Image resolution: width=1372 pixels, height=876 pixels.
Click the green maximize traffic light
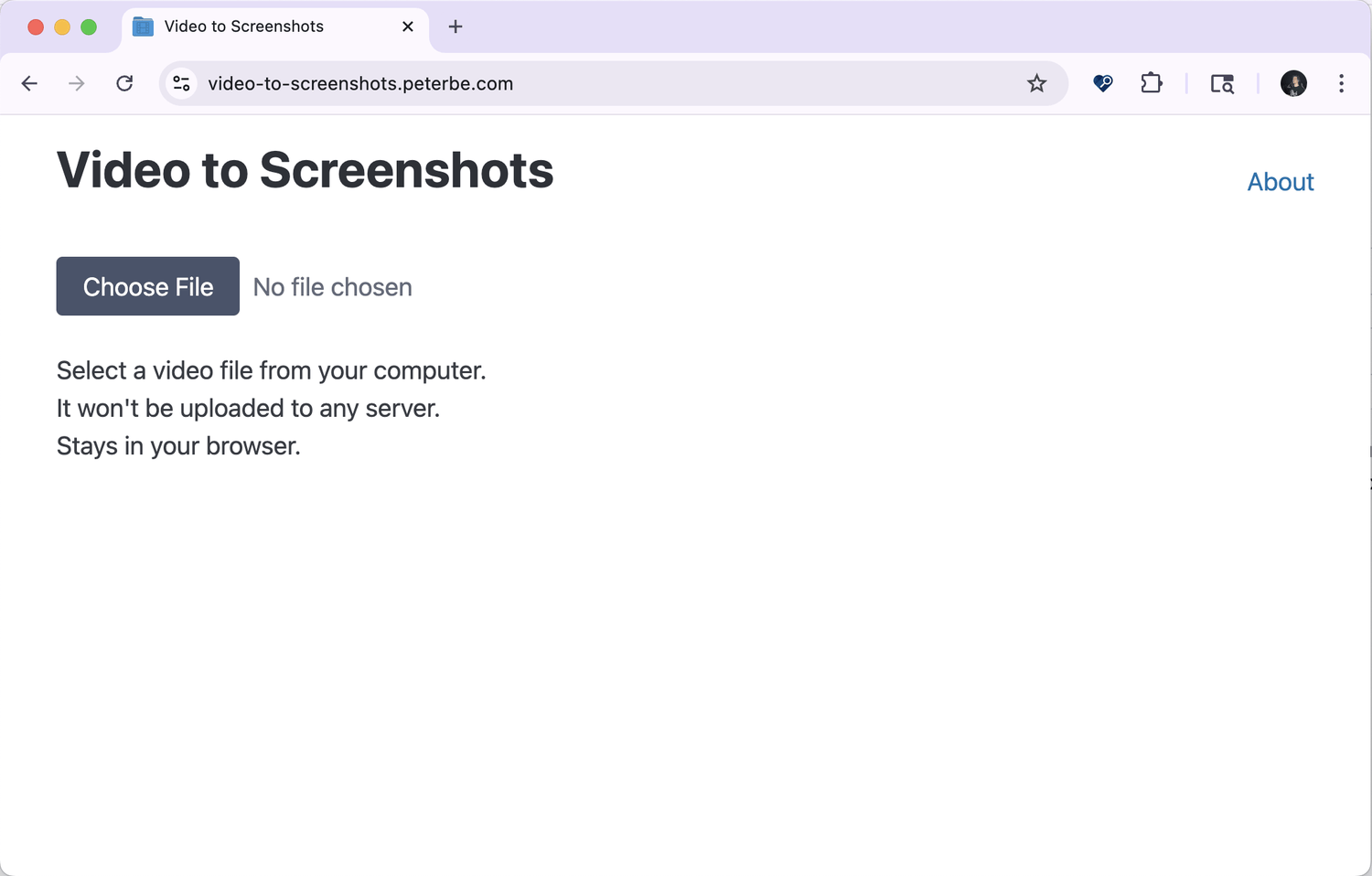click(x=88, y=27)
